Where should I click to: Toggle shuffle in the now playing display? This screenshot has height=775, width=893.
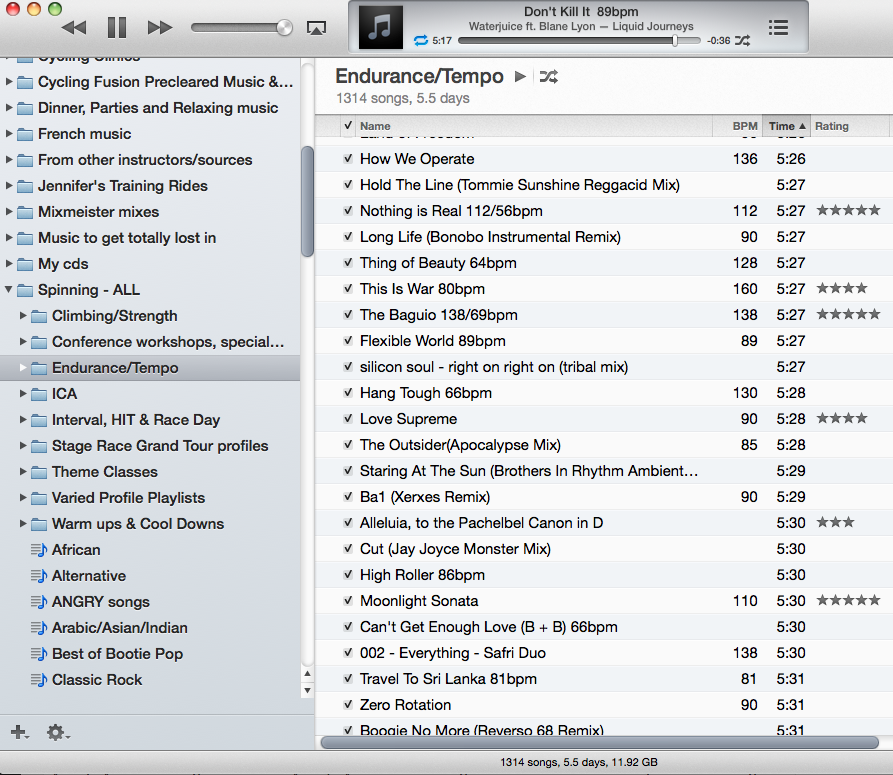743,40
